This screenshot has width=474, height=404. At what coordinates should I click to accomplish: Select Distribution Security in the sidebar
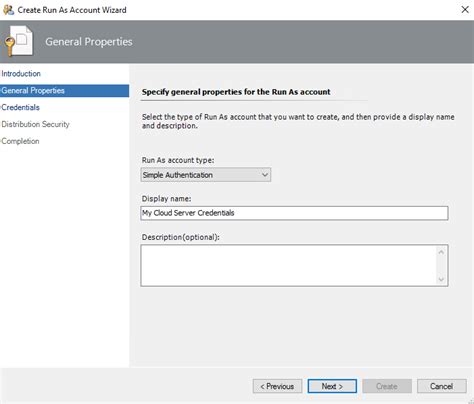click(x=35, y=124)
